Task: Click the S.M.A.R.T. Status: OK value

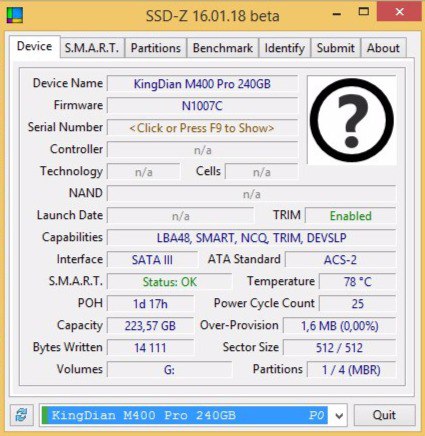Action: [170, 282]
